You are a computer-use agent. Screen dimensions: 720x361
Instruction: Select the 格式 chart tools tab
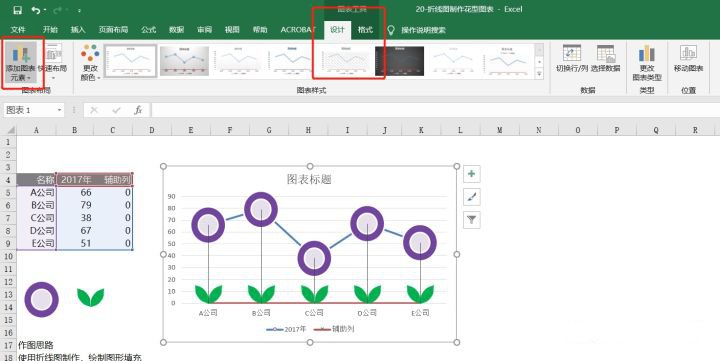365,29
